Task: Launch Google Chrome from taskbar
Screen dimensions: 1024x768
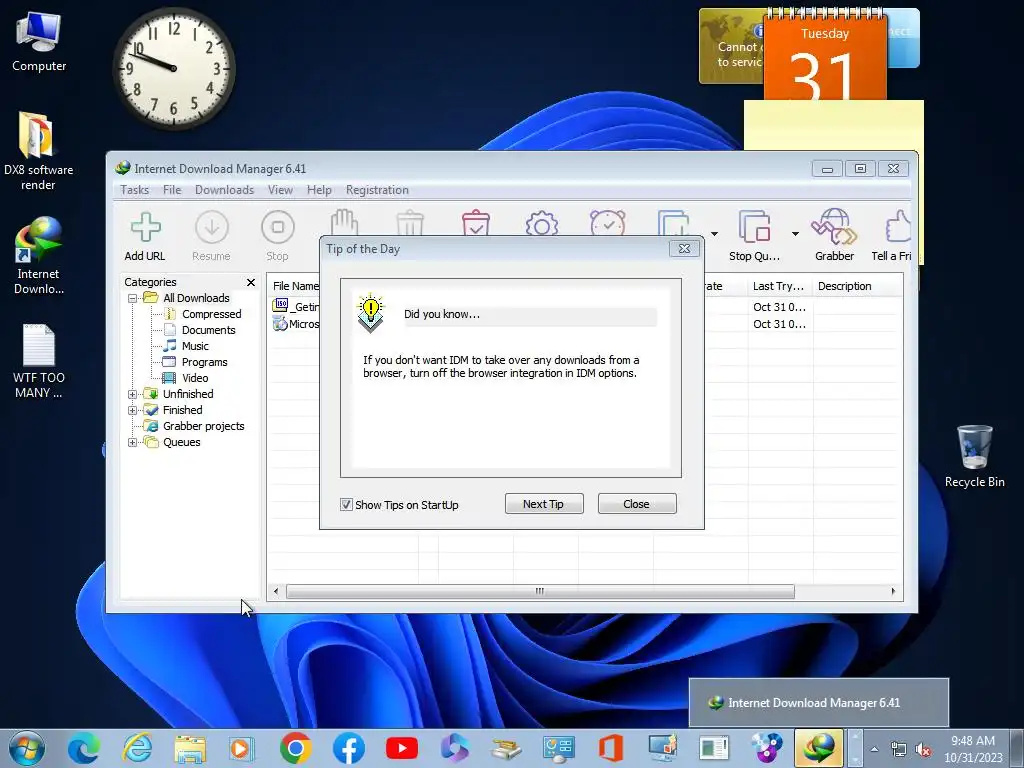Action: pos(296,748)
